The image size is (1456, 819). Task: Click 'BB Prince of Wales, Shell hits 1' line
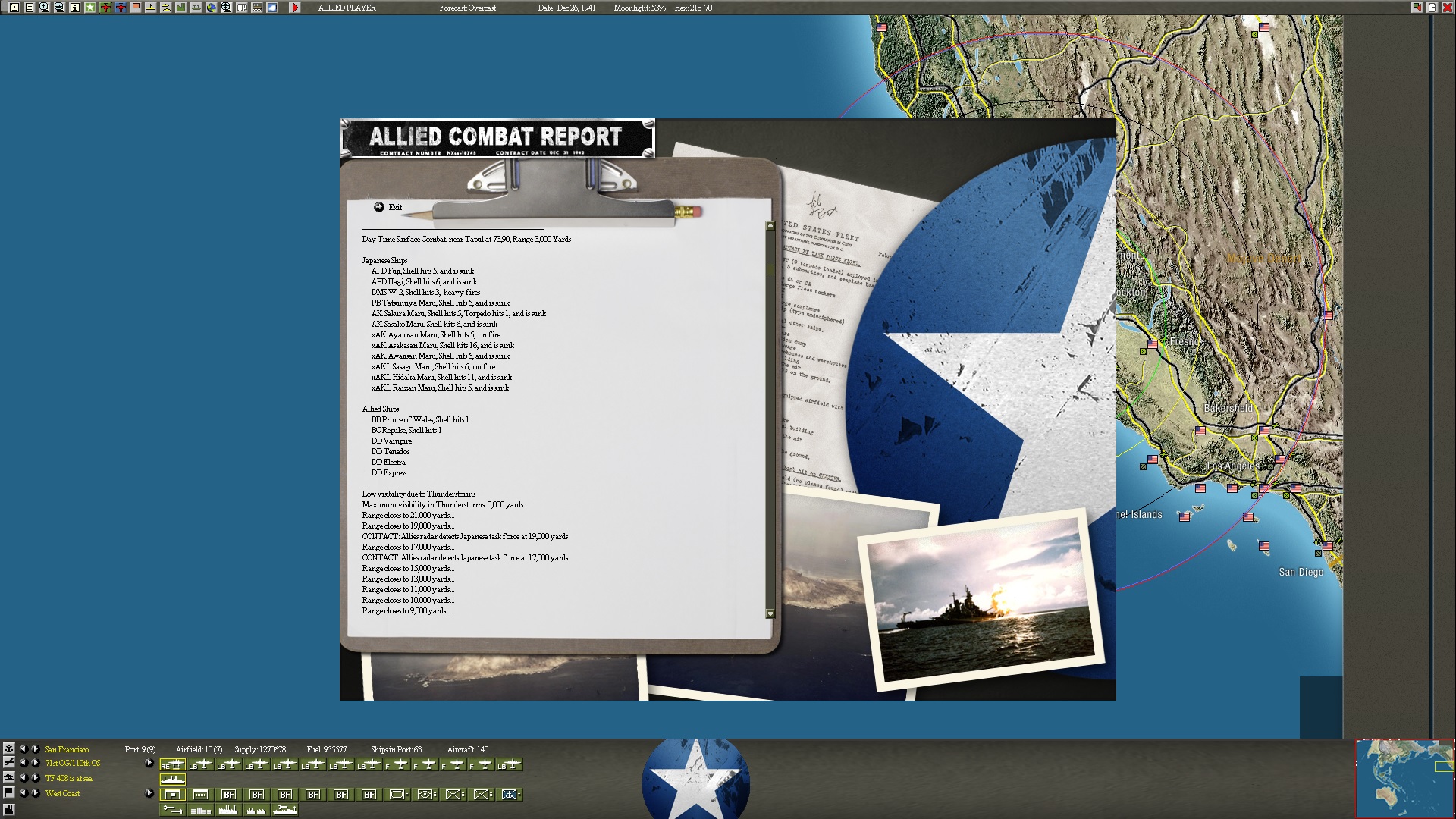(419, 419)
